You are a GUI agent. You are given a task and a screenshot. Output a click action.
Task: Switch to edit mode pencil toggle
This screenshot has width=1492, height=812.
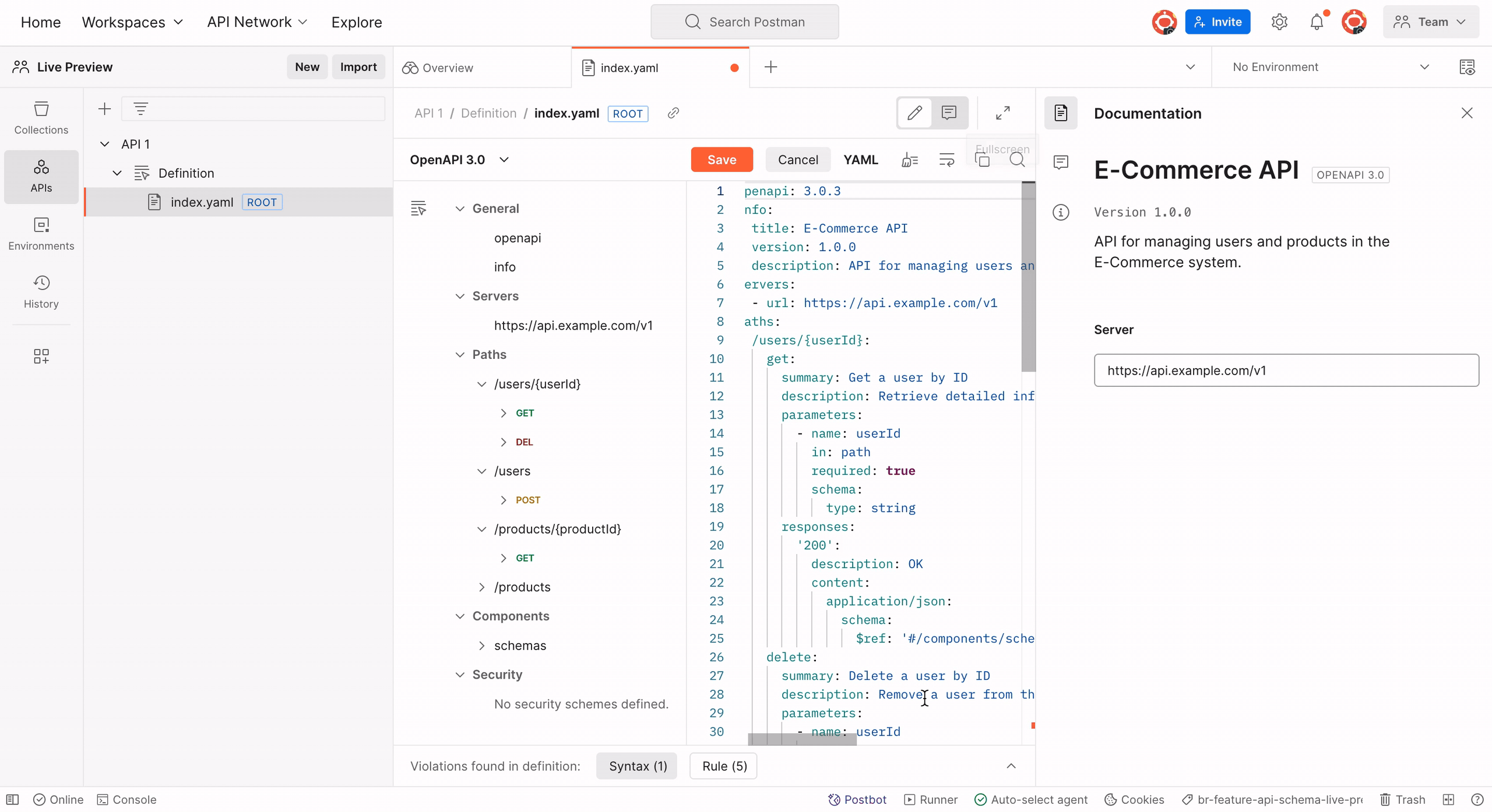pos(914,112)
